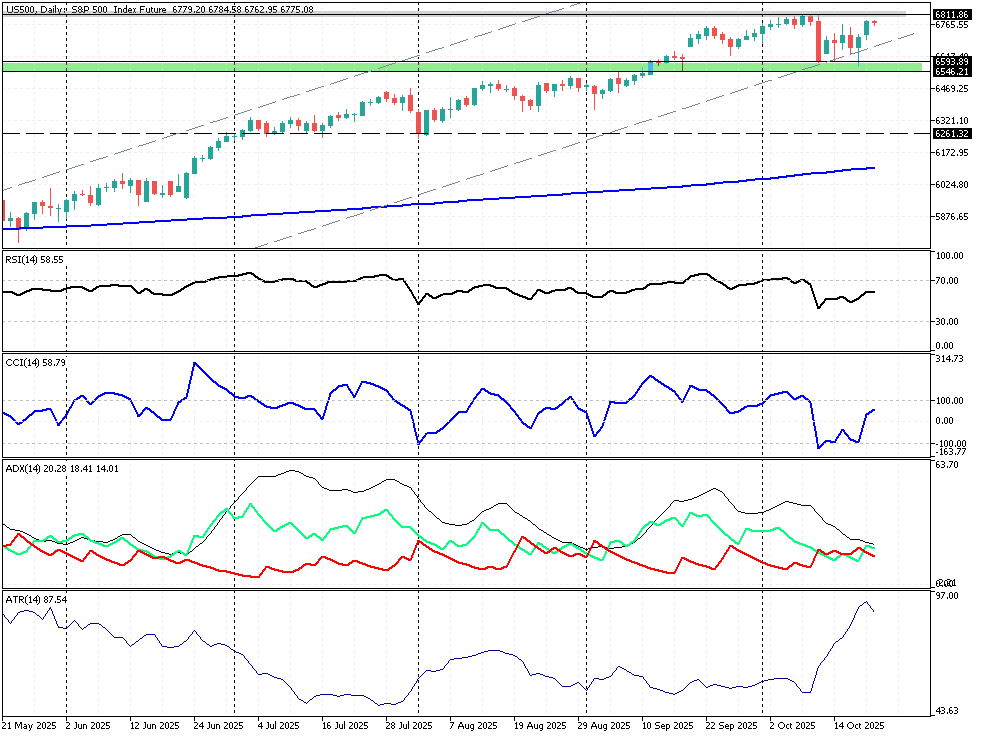Click the ATR 97.00 scale label
Viewport: 983px width, 737px height.
click(946, 596)
